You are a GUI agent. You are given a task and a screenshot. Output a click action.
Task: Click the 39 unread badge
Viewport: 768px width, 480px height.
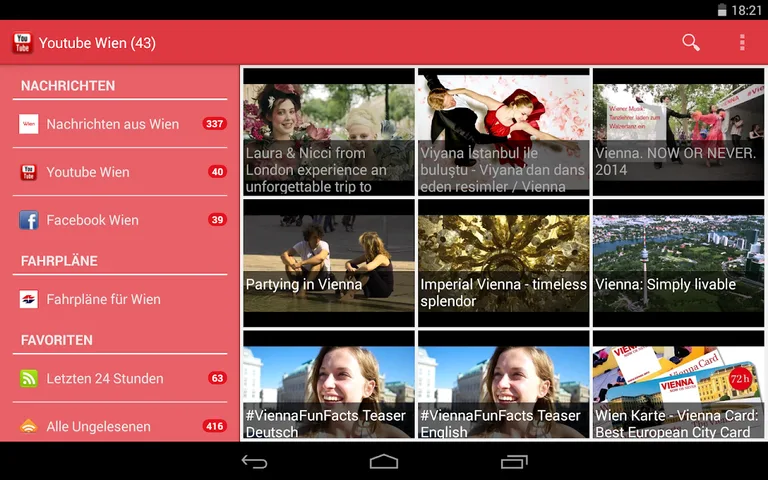click(x=217, y=220)
